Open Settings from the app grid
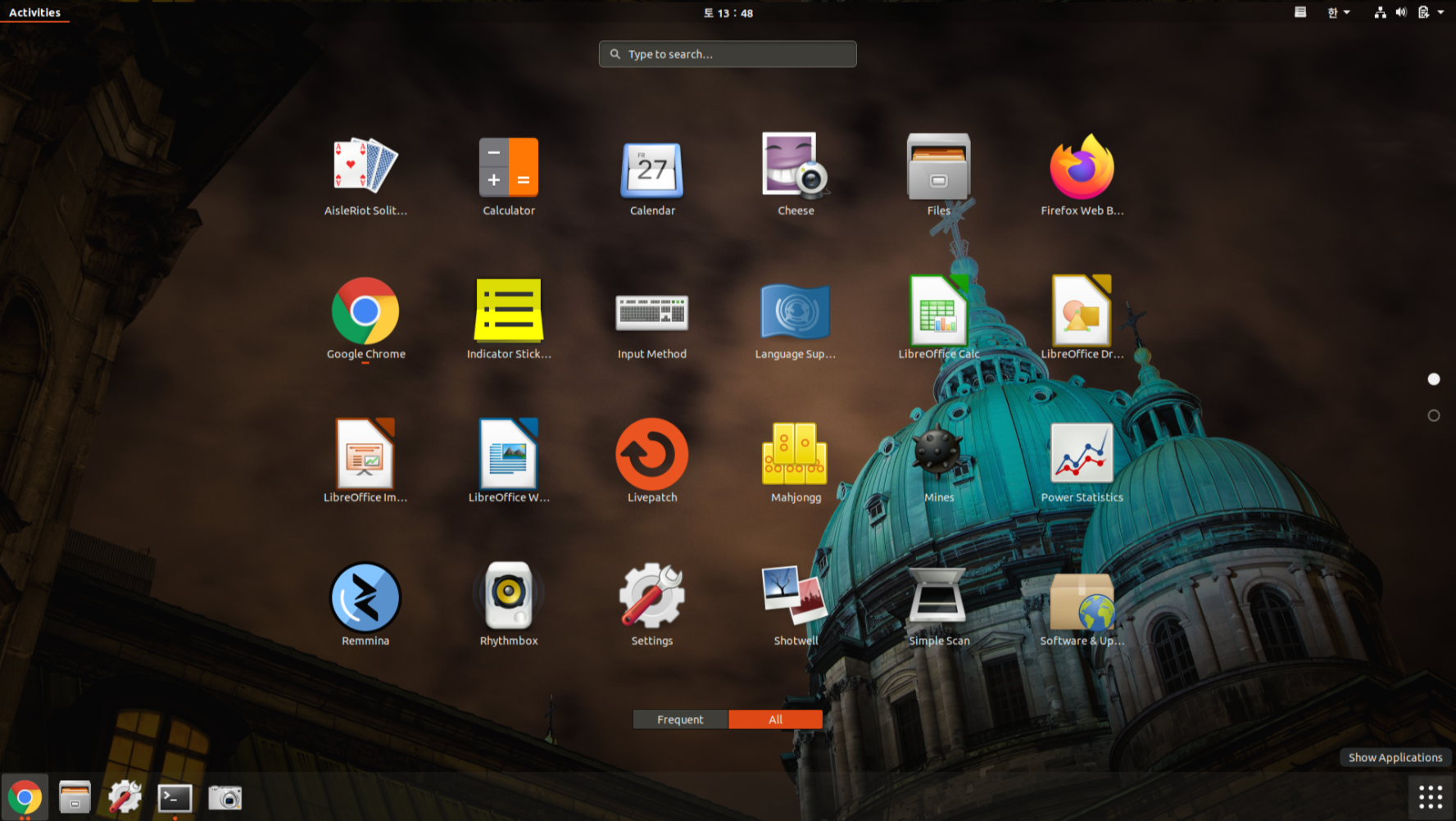 click(x=652, y=606)
